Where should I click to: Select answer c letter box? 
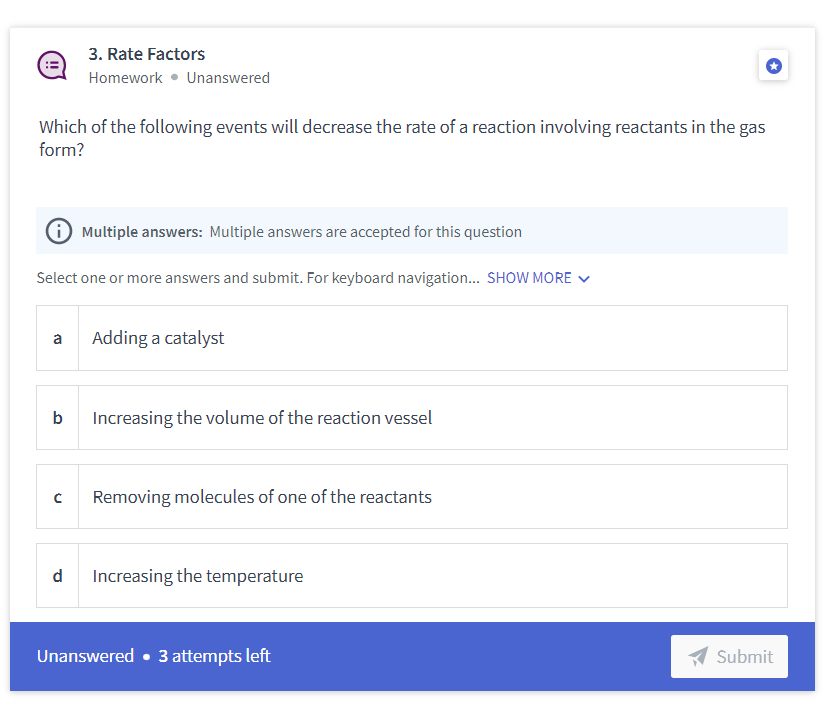click(58, 497)
